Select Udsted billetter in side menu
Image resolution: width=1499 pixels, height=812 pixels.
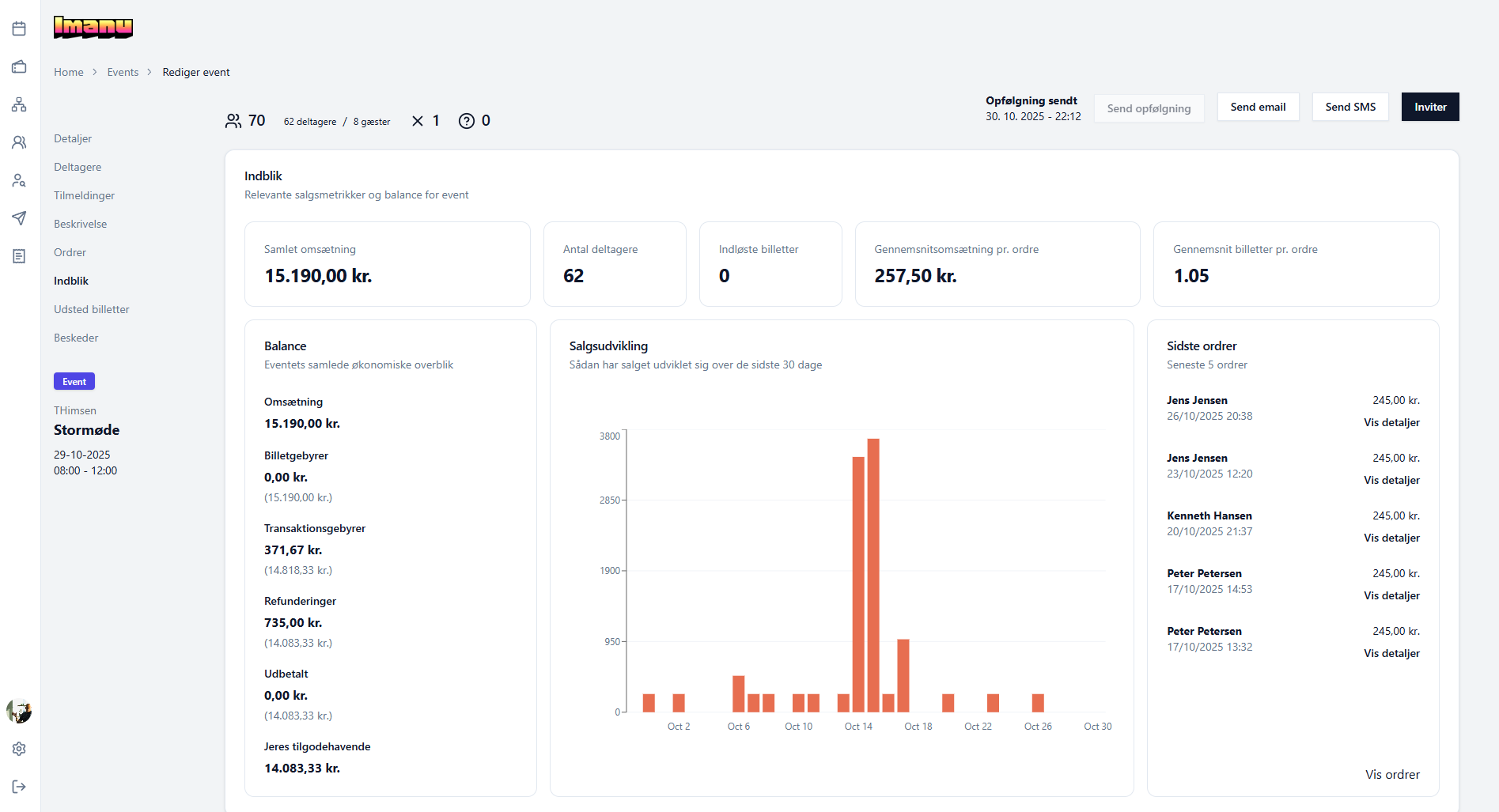(91, 309)
